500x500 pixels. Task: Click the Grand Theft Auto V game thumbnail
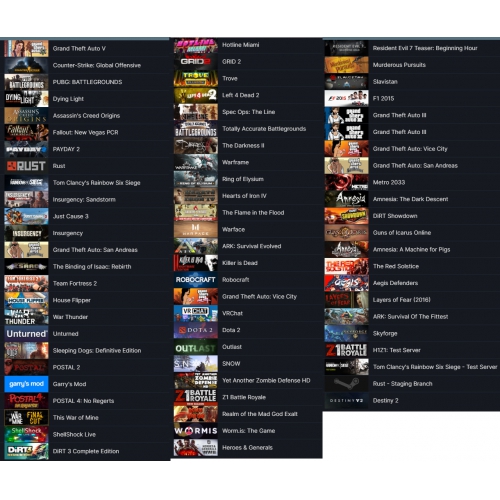(26, 49)
